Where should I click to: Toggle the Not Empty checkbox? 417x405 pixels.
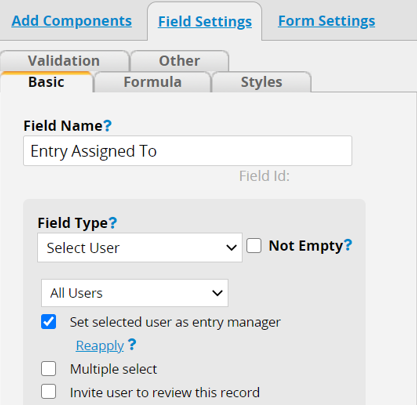[254, 246]
